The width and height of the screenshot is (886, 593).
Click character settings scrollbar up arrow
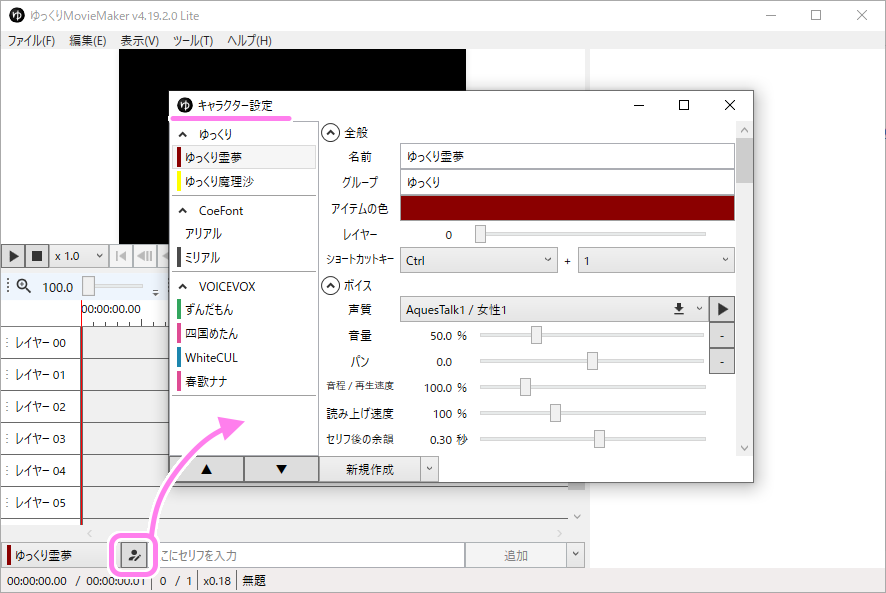[744, 131]
